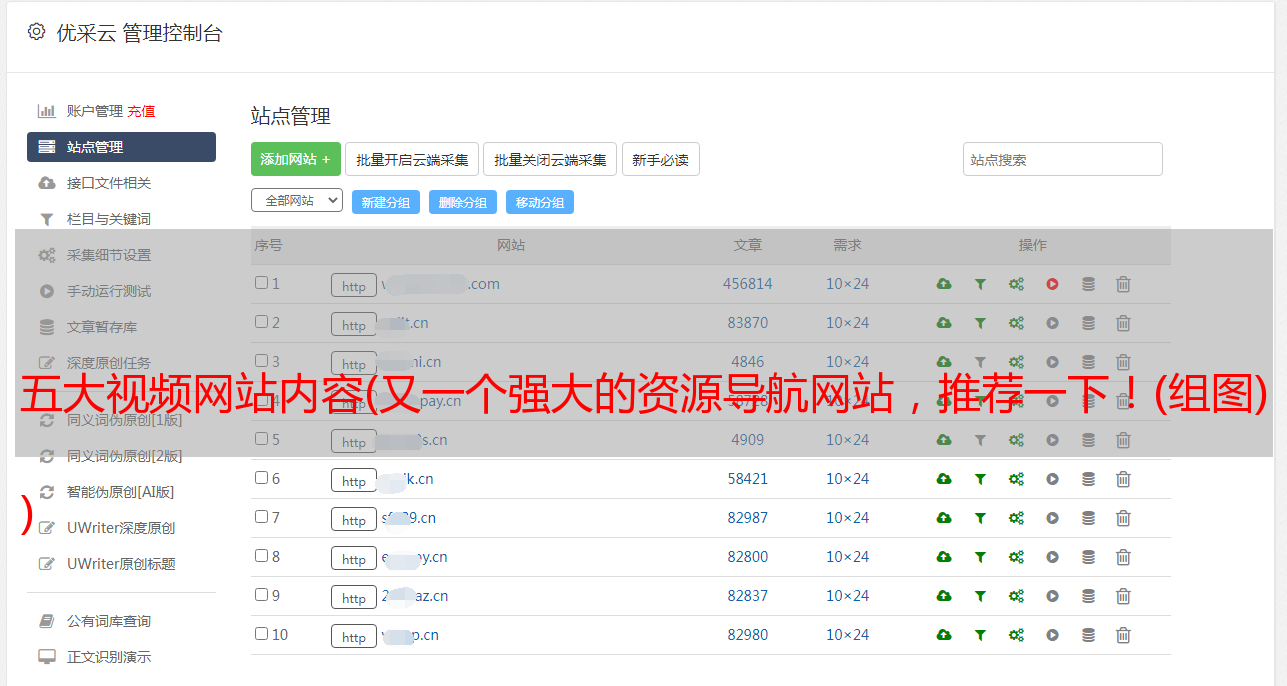The width and height of the screenshot is (1287, 686).
Task: Click the gears icon in the 82837 row
Action: point(1016,596)
